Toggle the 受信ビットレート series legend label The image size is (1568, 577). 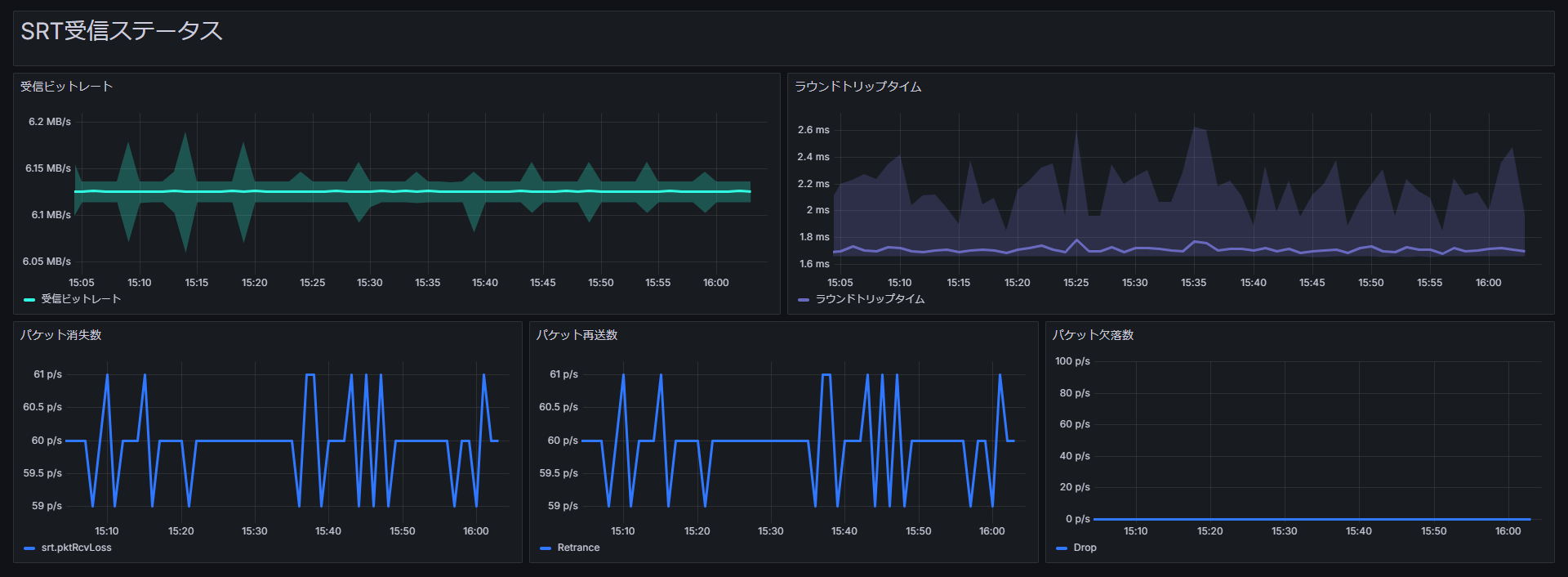click(x=81, y=299)
